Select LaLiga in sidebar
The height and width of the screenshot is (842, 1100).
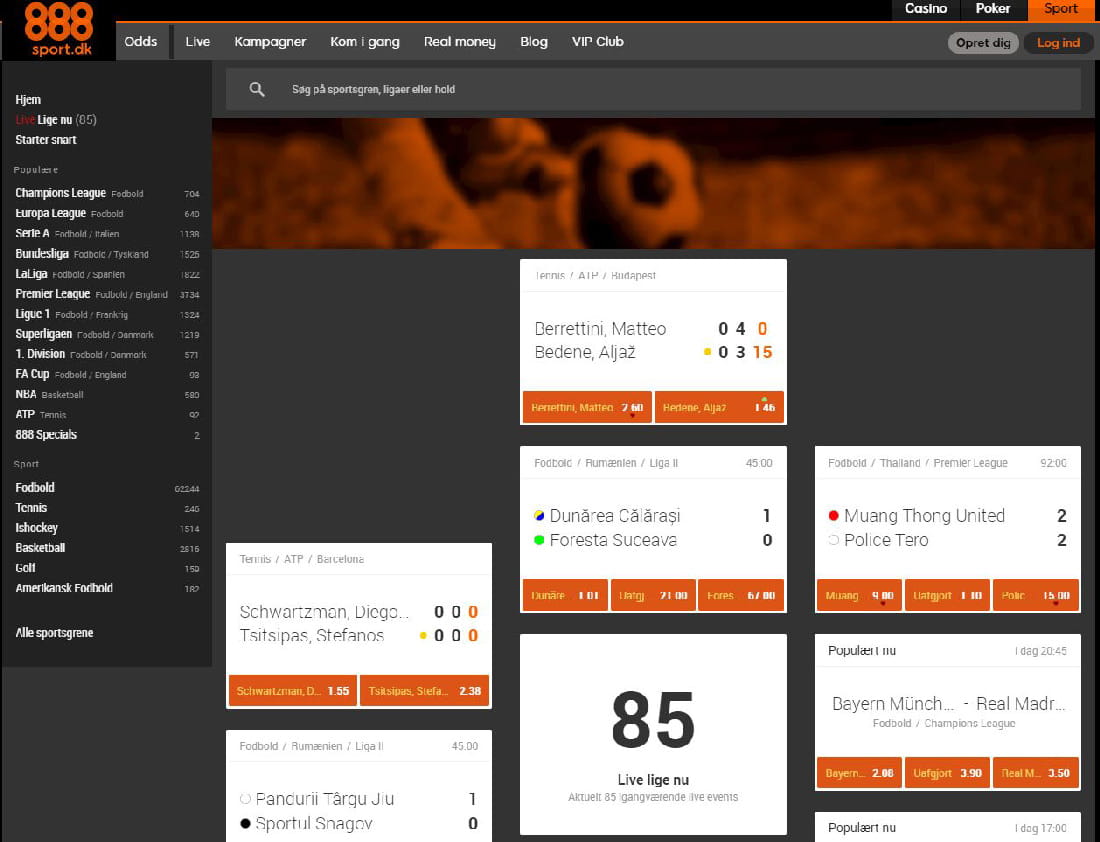tap(107, 274)
